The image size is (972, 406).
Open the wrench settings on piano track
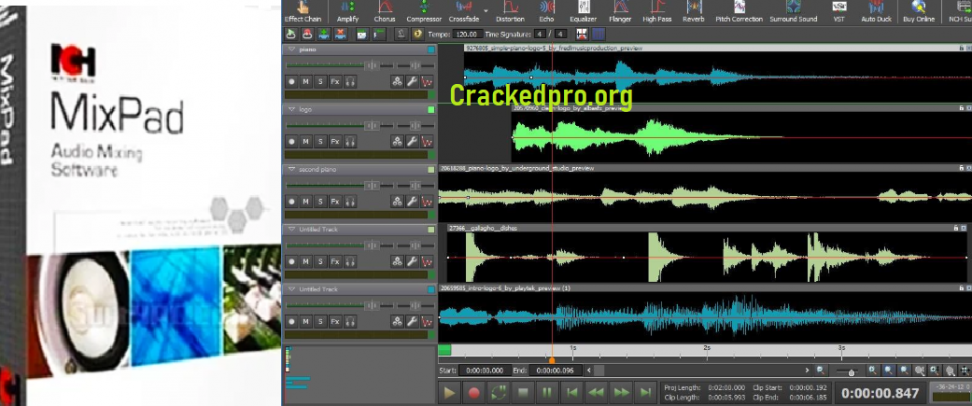point(412,81)
